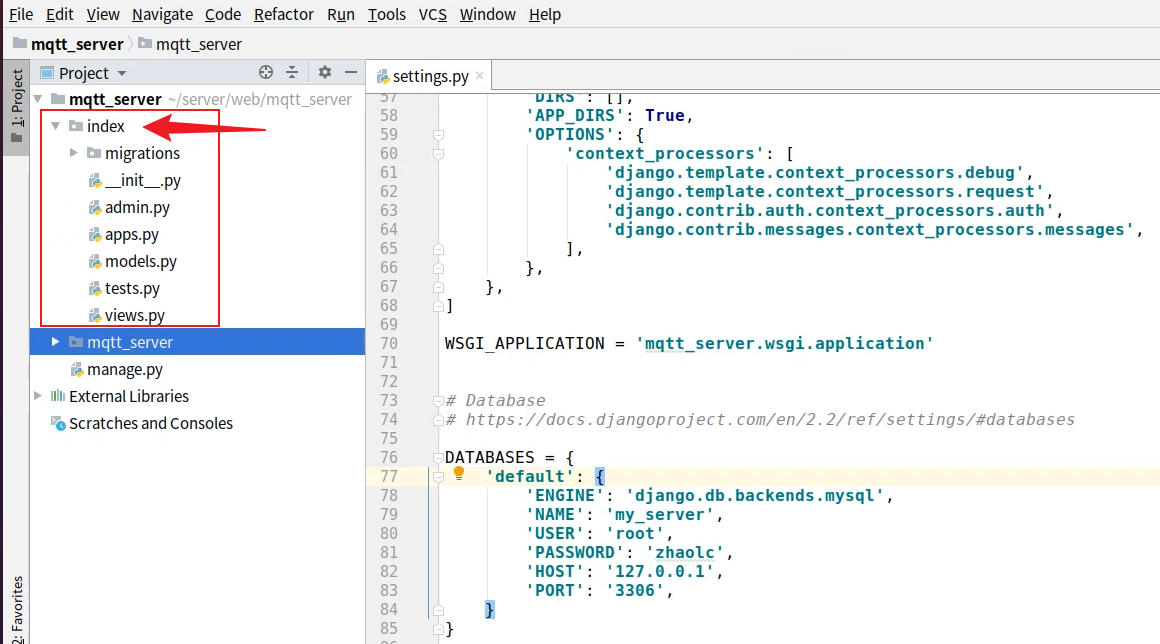1160x644 pixels.
Task: Click the Python file icon of views.py
Action: click(x=95, y=316)
